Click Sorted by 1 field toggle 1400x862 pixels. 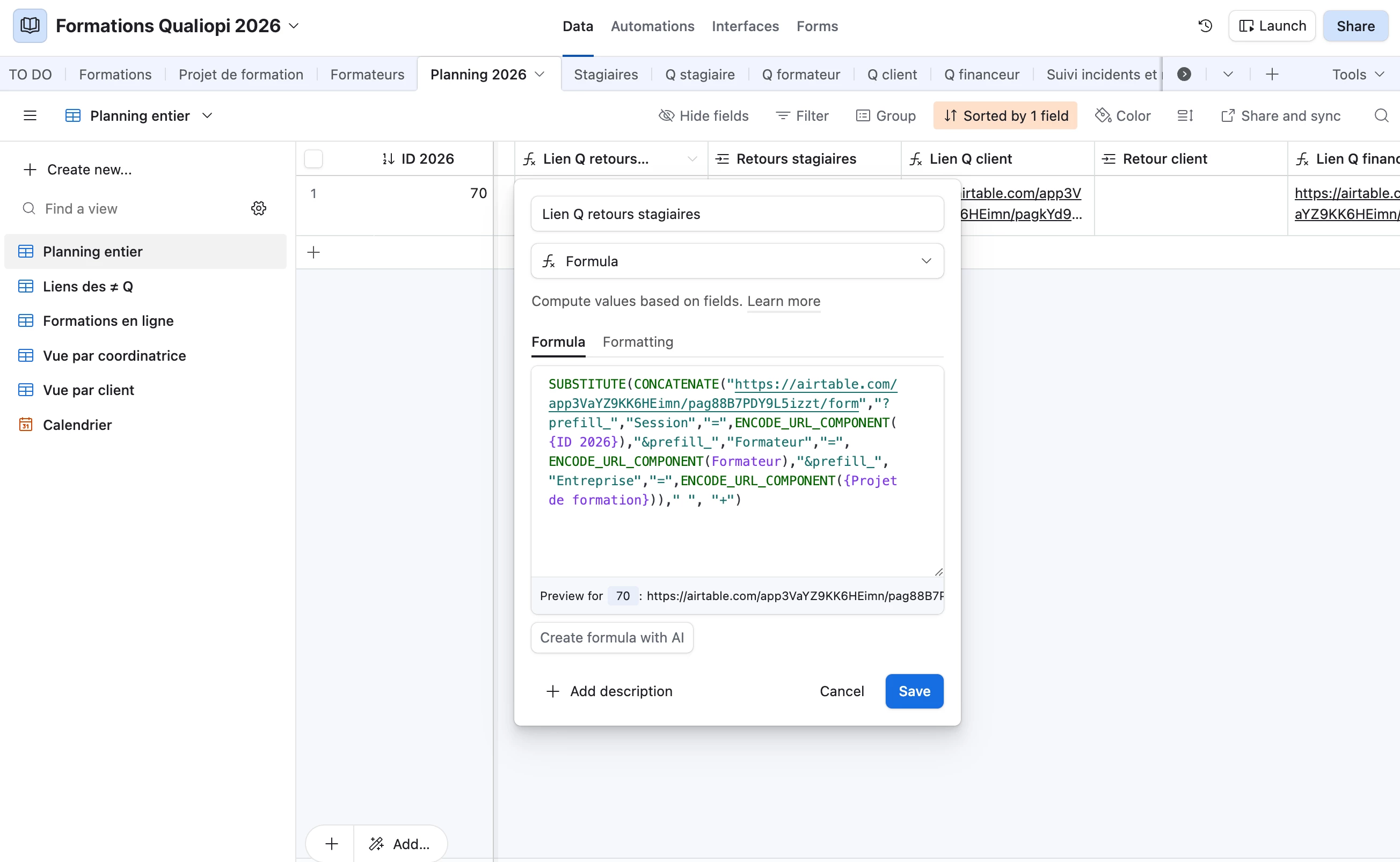[x=1005, y=116]
